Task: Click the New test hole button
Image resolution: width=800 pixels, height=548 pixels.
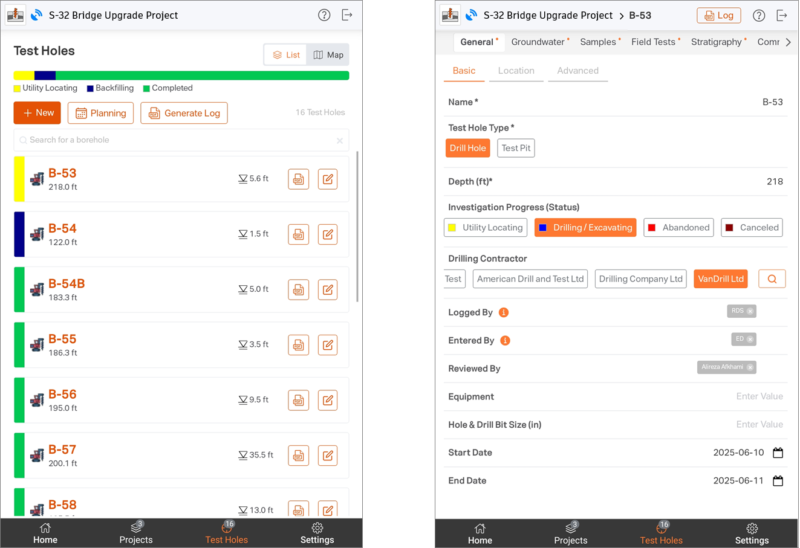Action: pyautogui.click(x=37, y=113)
